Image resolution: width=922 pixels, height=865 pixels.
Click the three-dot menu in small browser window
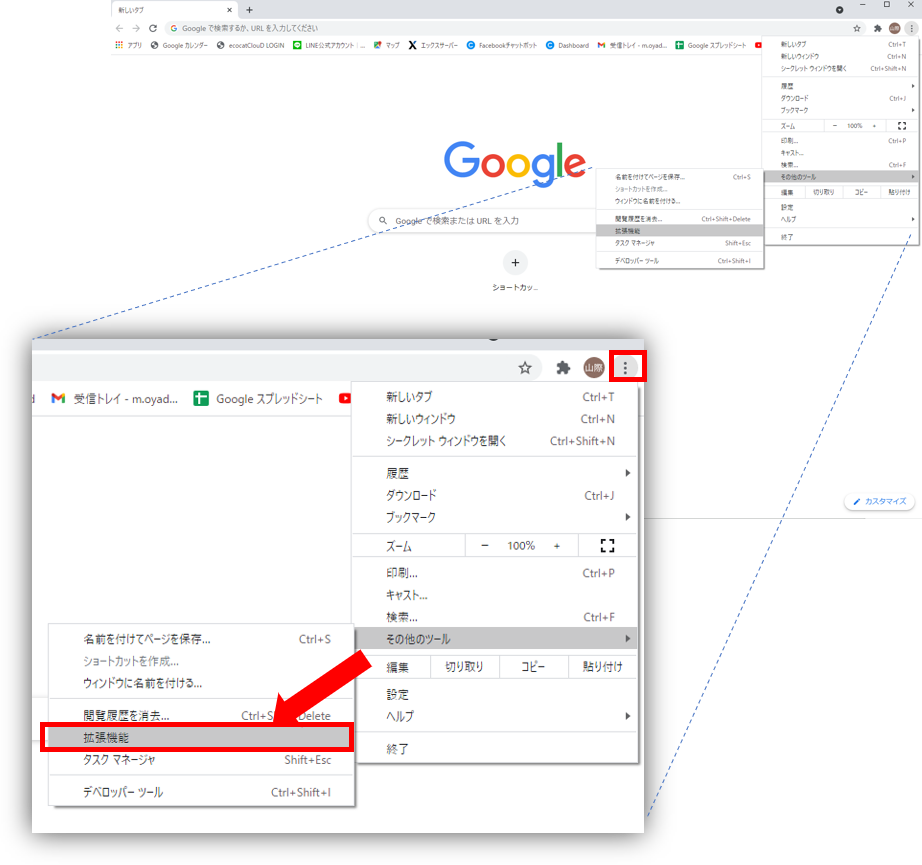pos(911,28)
